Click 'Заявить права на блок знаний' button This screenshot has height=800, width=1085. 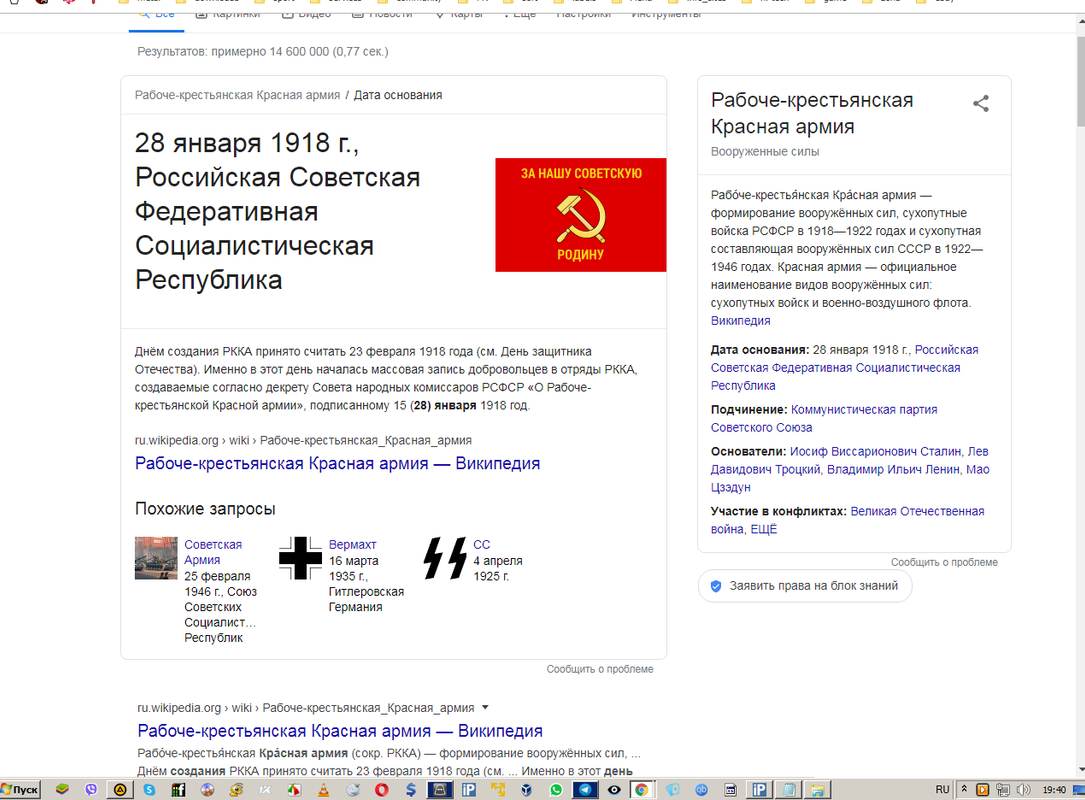(805, 586)
